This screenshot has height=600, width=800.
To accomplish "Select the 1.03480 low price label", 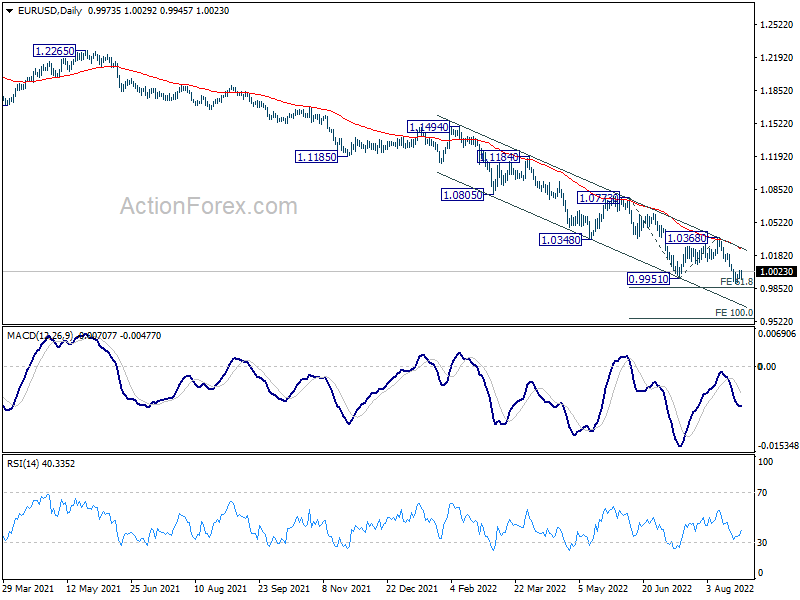I will click(560, 240).
